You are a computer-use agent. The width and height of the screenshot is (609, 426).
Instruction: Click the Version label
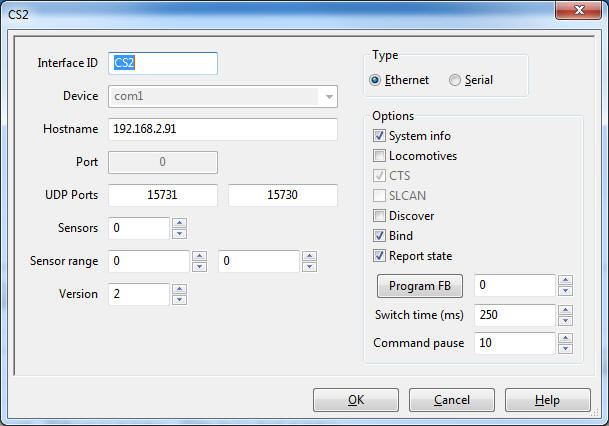point(78,294)
